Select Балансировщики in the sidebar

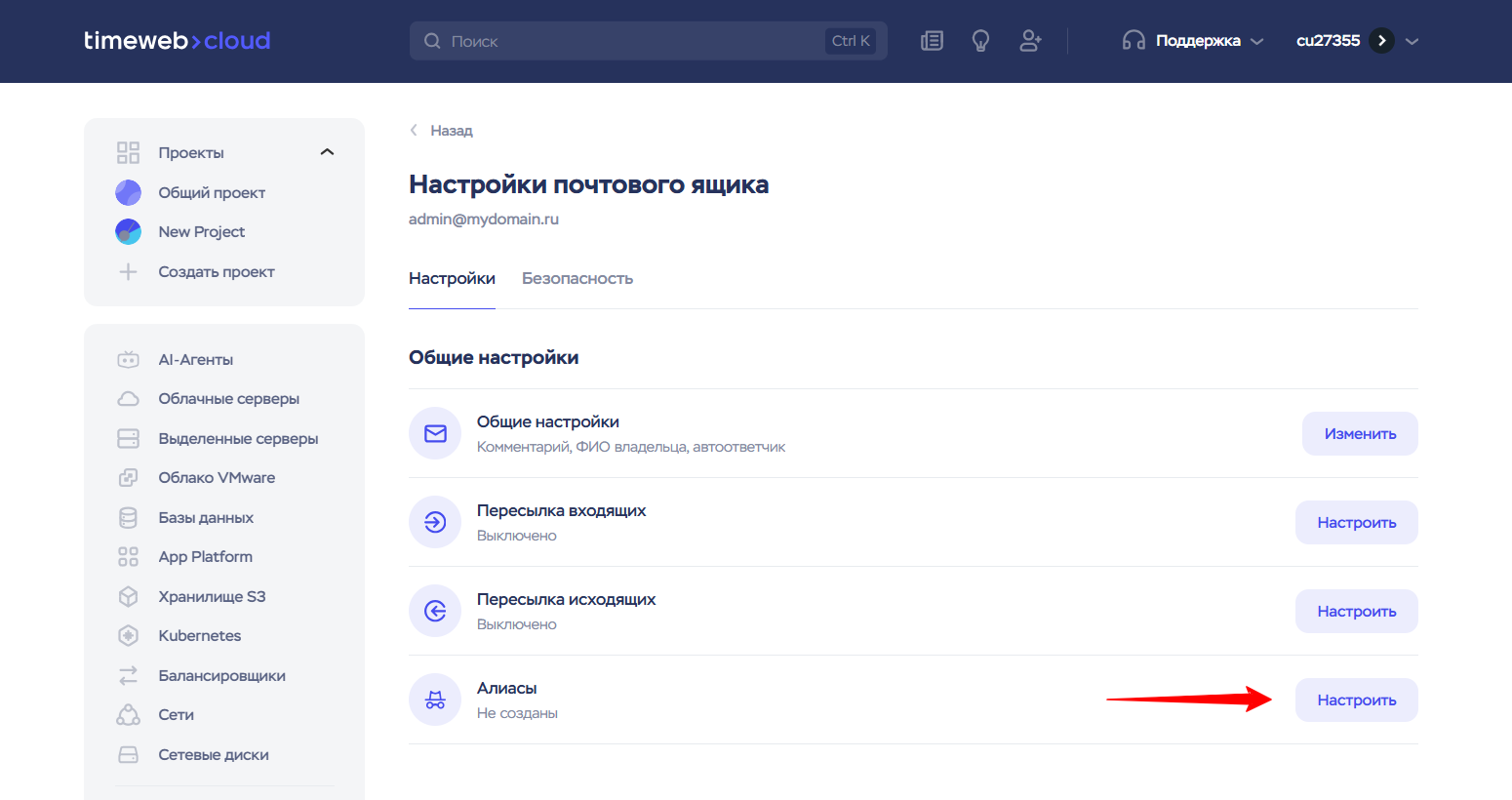coord(221,675)
